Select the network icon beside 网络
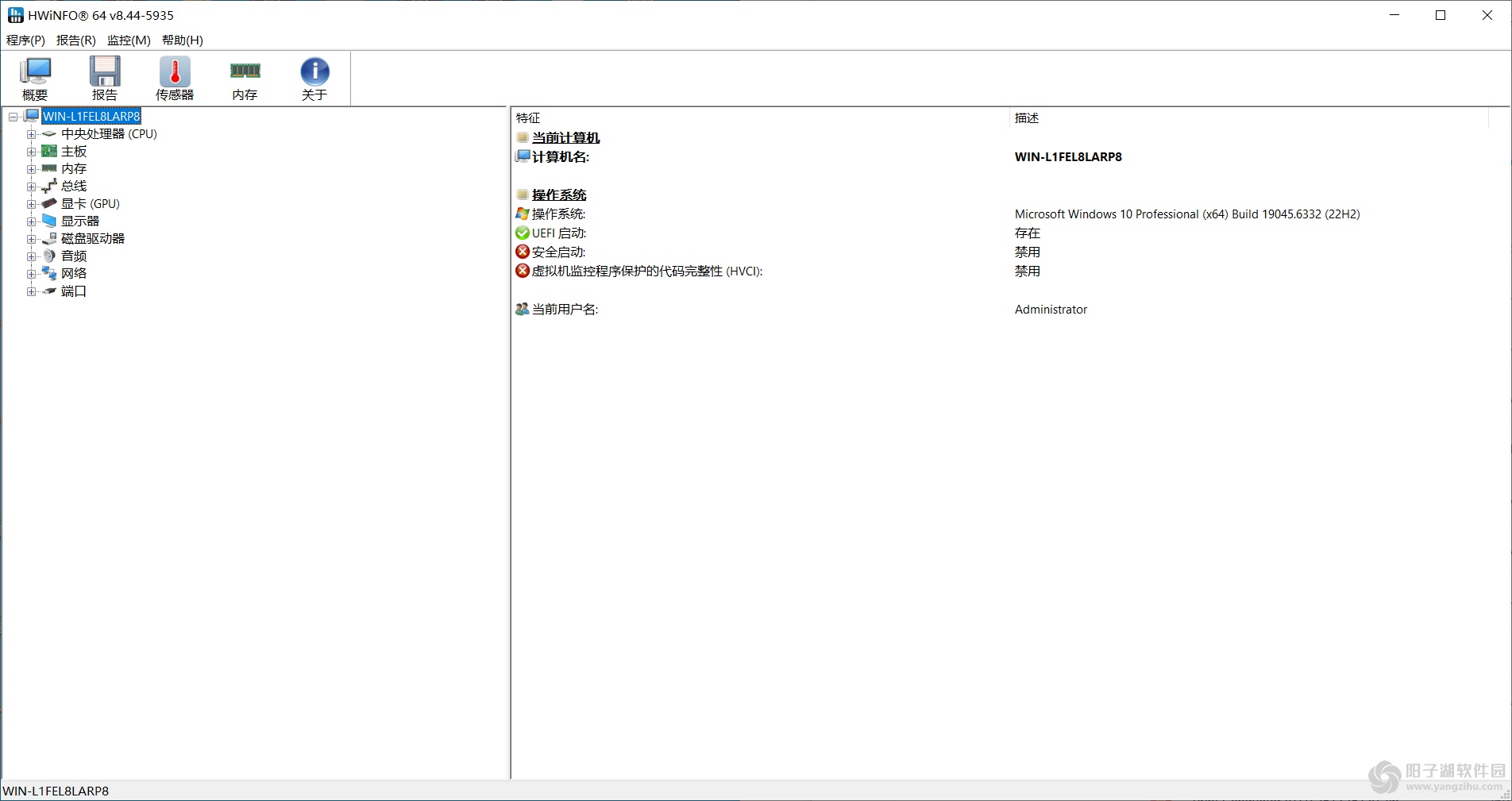1512x801 pixels. [48, 273]
